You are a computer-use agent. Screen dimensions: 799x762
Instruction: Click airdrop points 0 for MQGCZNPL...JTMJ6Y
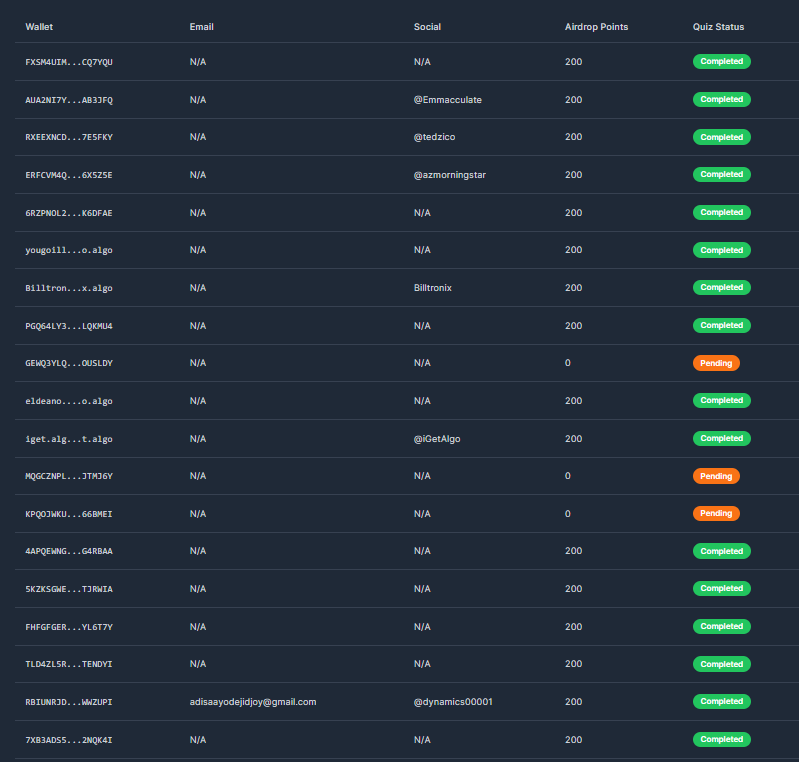(x=568, y=476)
